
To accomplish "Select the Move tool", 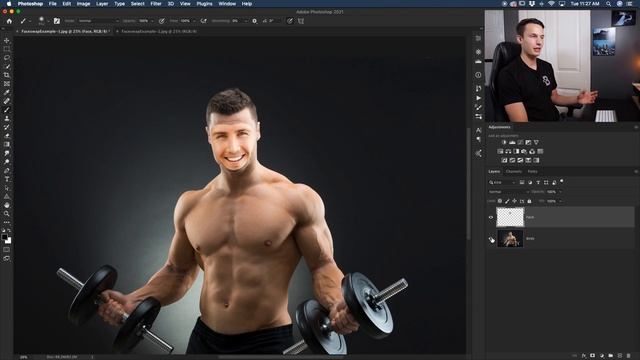I will [7, 40].
